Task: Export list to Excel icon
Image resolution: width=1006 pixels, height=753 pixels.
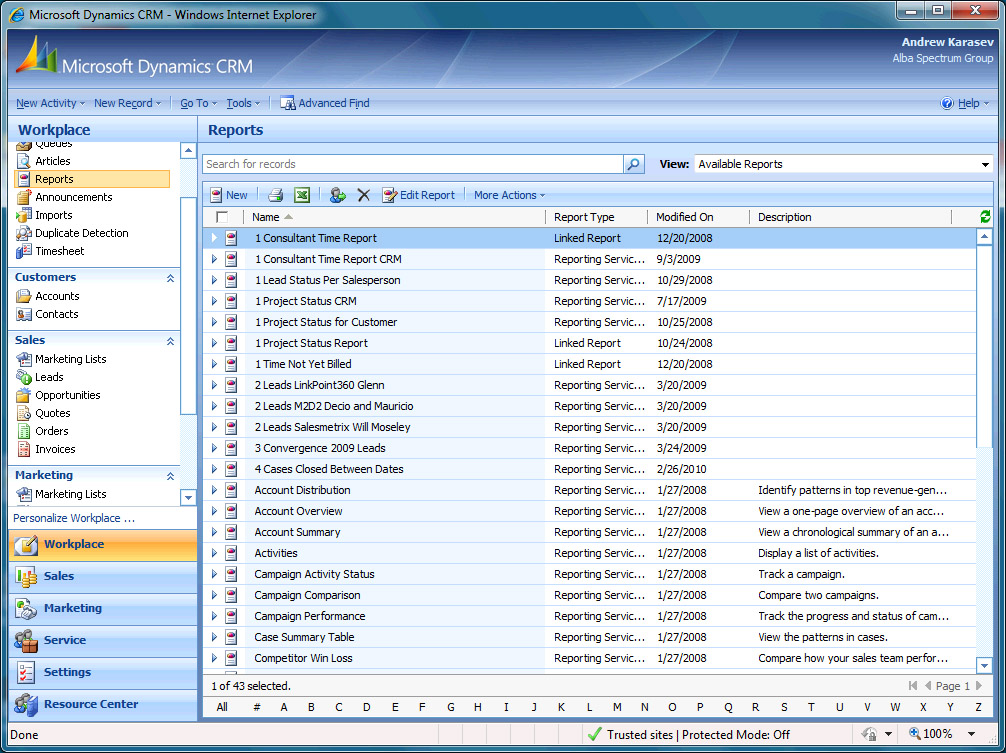Action: click(x=302, y=195)
